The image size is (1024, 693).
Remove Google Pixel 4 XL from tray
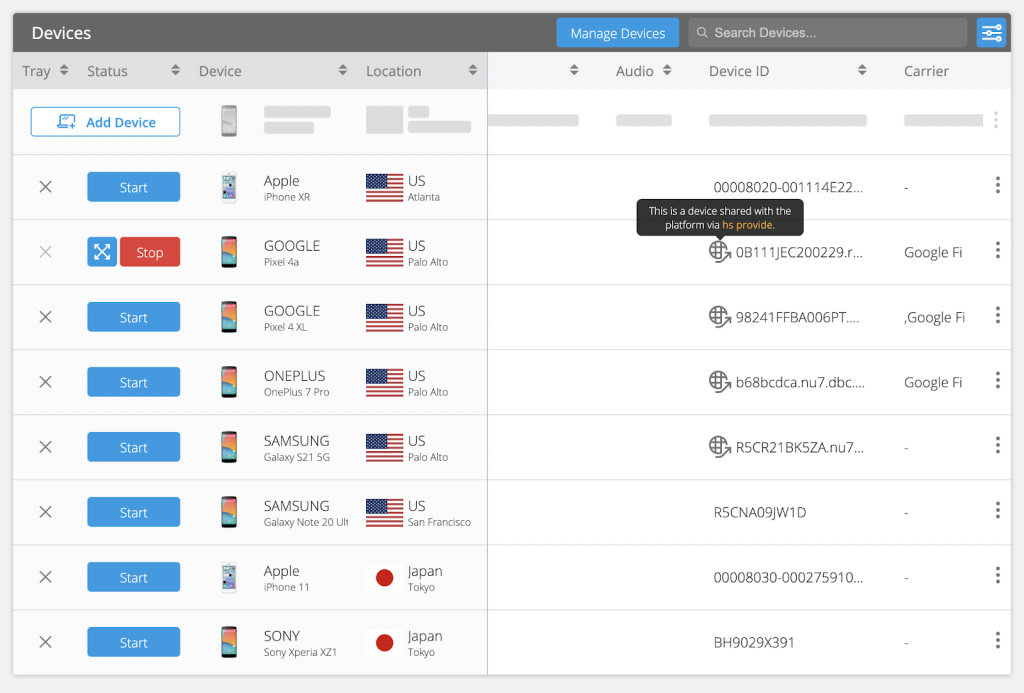point(45,317)
